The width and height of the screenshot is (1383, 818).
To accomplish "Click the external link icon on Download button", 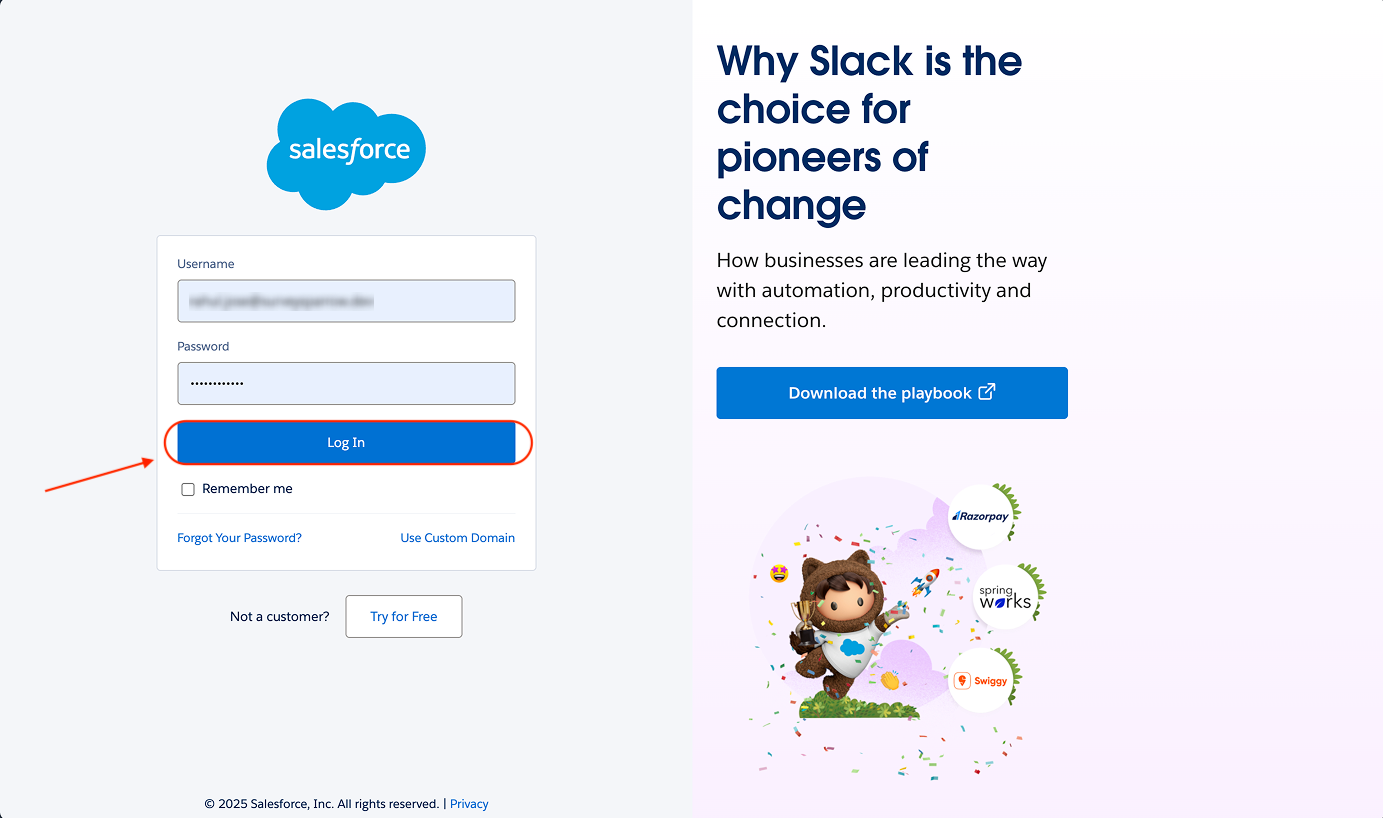I will click(986, 392).
